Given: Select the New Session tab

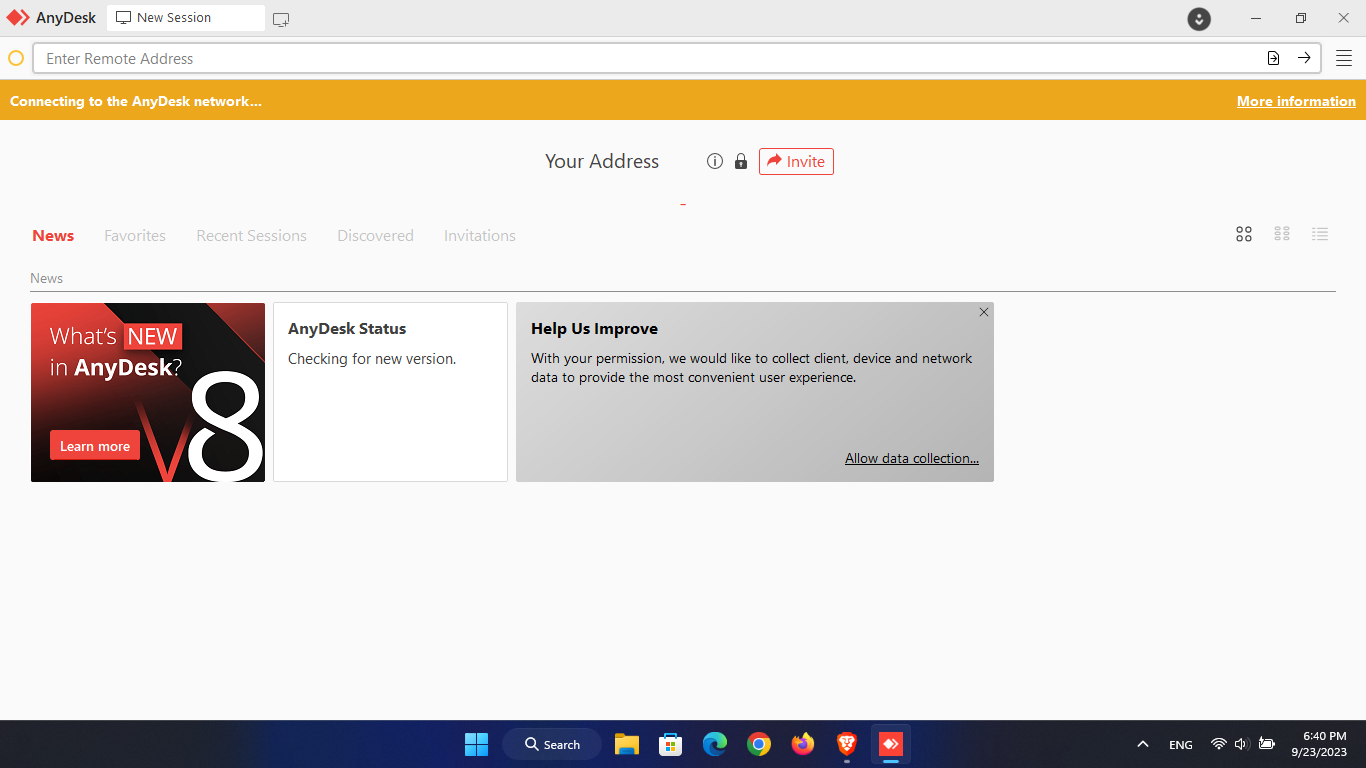Looking at the screenshot, I should click(x=186, y=18).
